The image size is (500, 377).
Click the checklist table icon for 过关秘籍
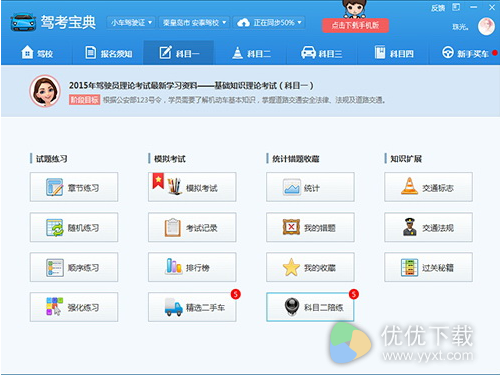409,267
